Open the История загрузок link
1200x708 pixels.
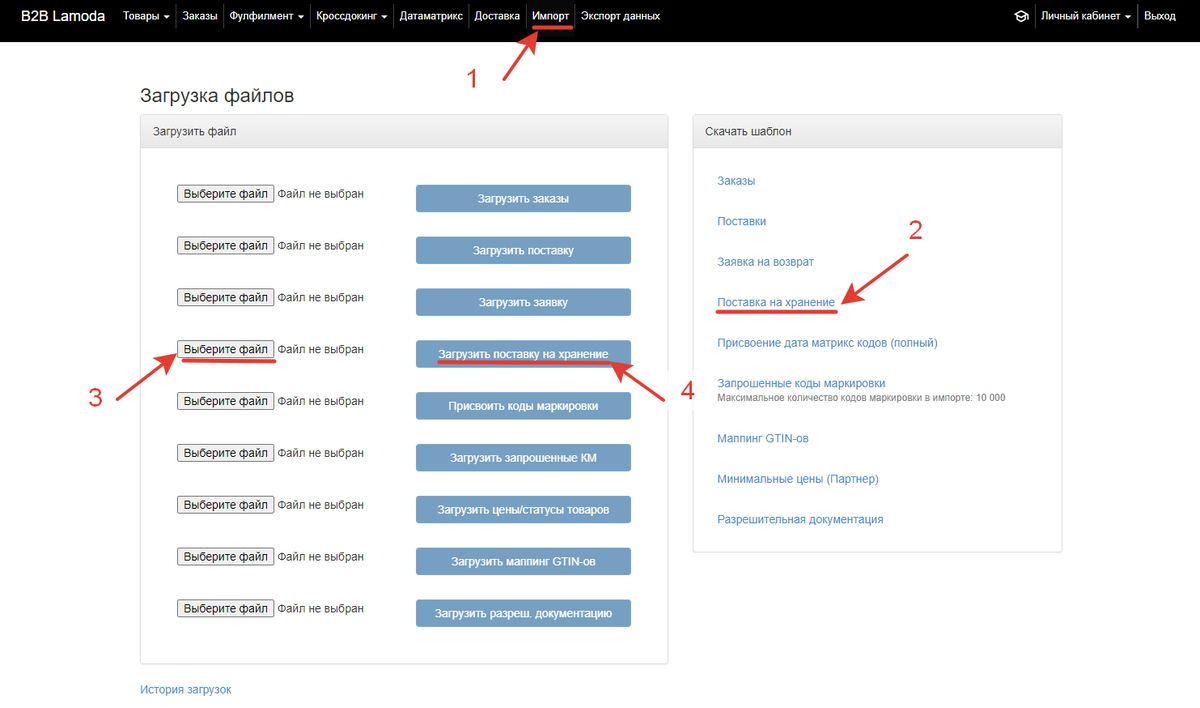[186, 690]
